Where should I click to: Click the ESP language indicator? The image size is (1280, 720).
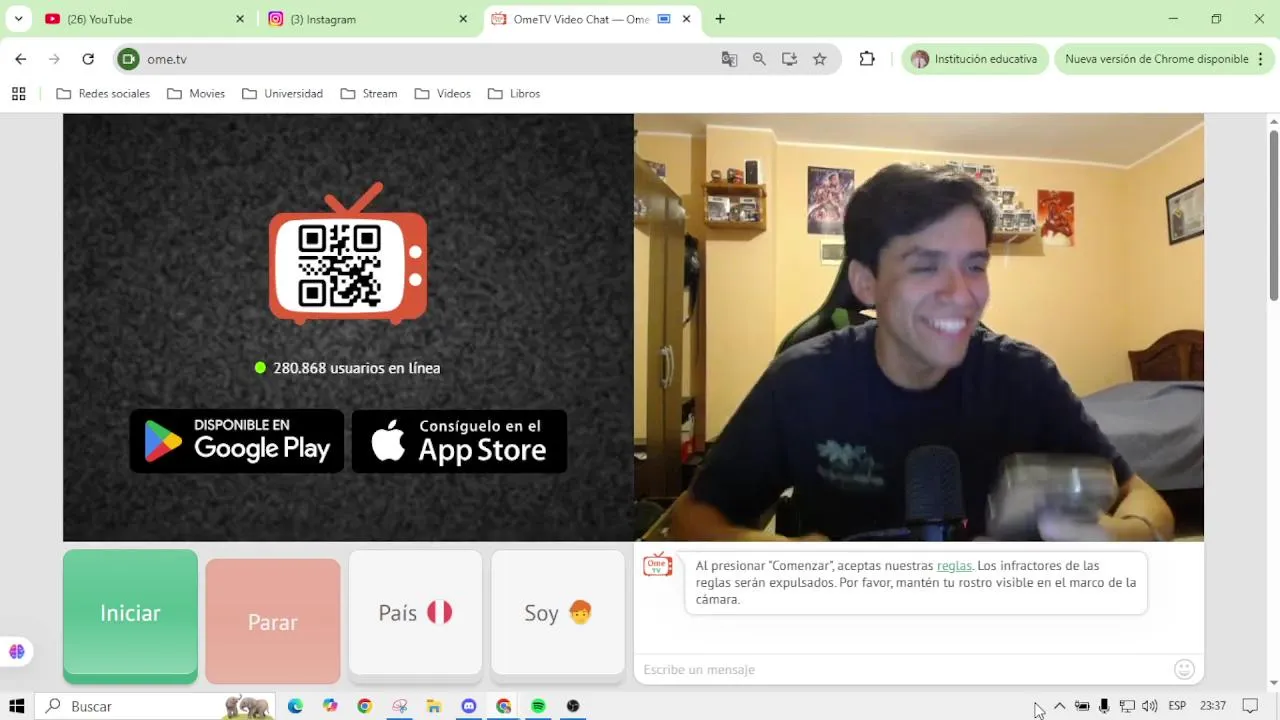[1177, 706]
